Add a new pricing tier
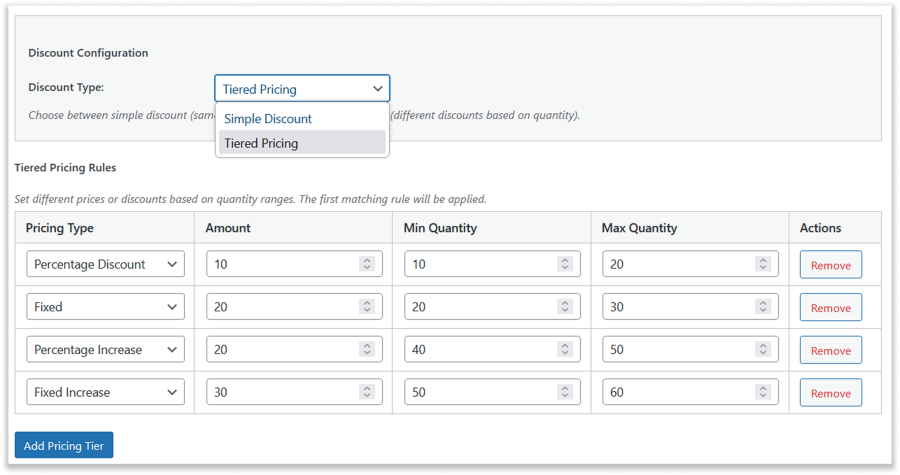Screen dimensions: 900x475 64,445
